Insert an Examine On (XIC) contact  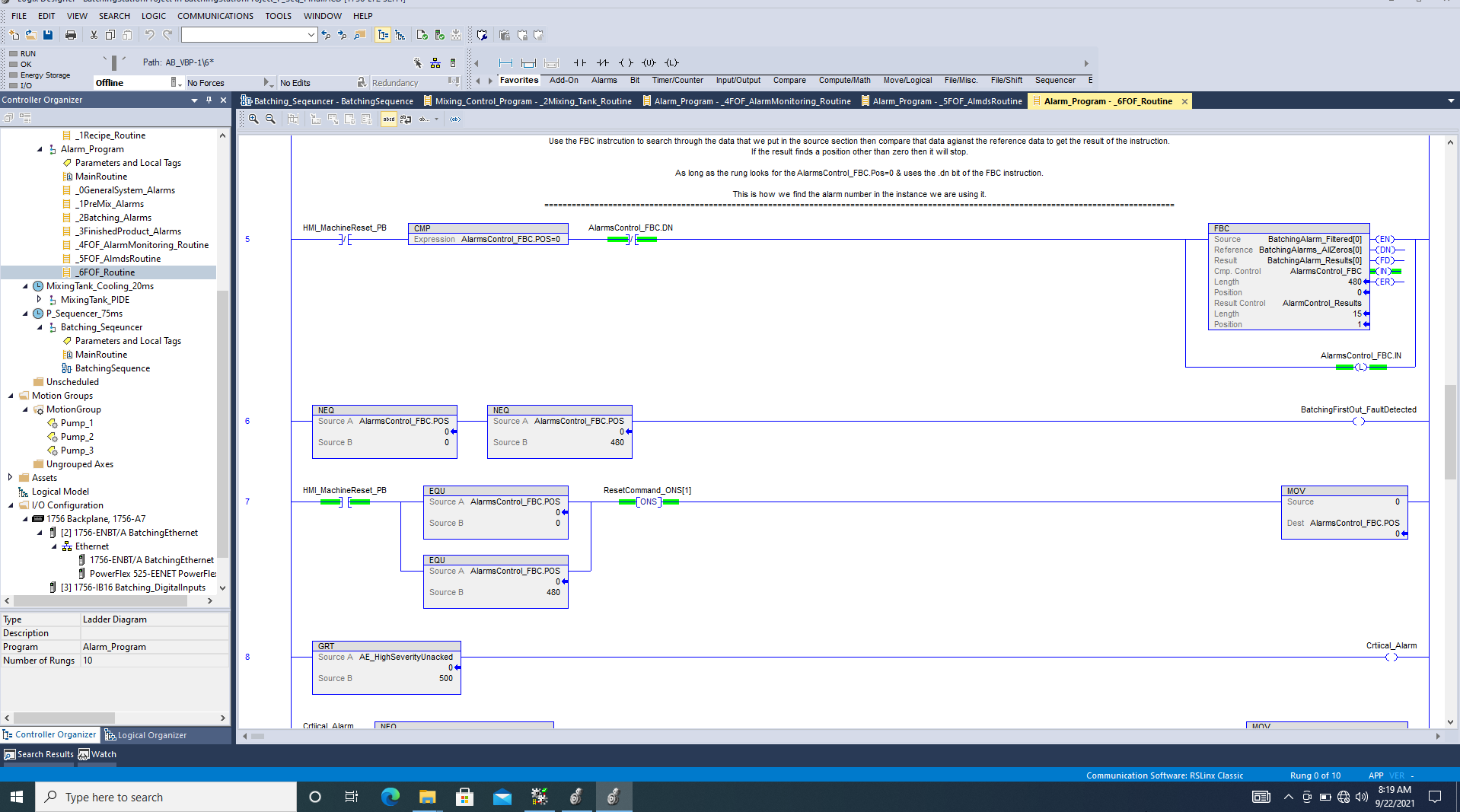tap(580, 63)
